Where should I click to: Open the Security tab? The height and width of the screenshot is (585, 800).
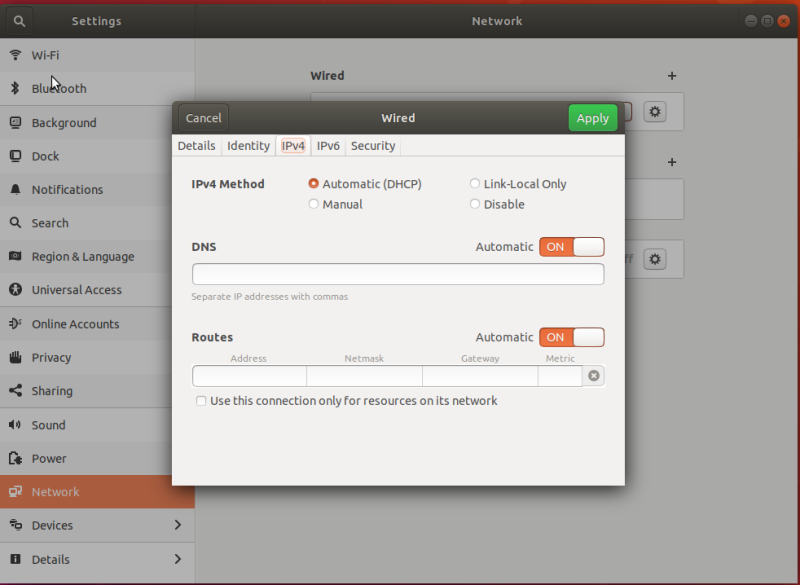[x=373, y=146]
